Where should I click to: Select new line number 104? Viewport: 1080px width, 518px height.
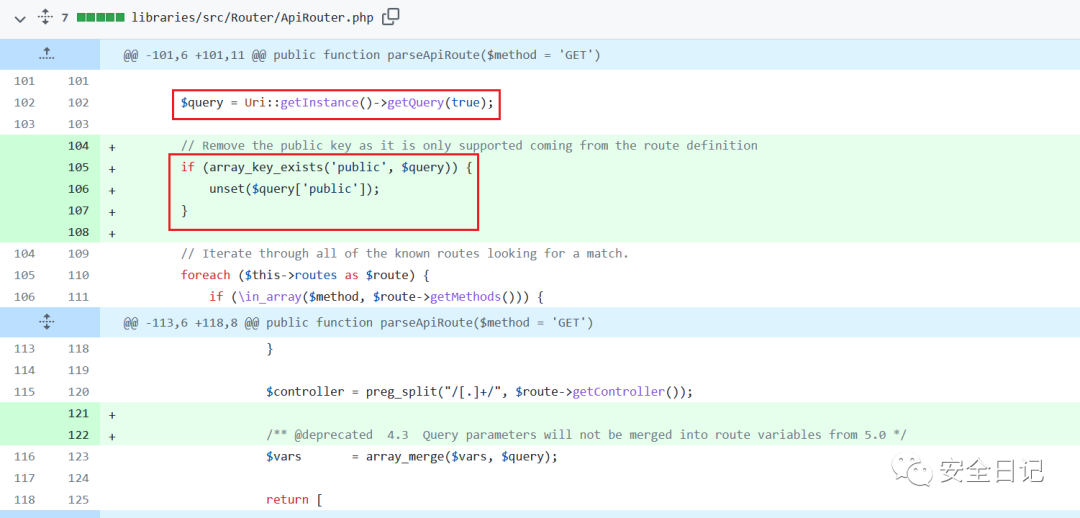click(78, 146)
